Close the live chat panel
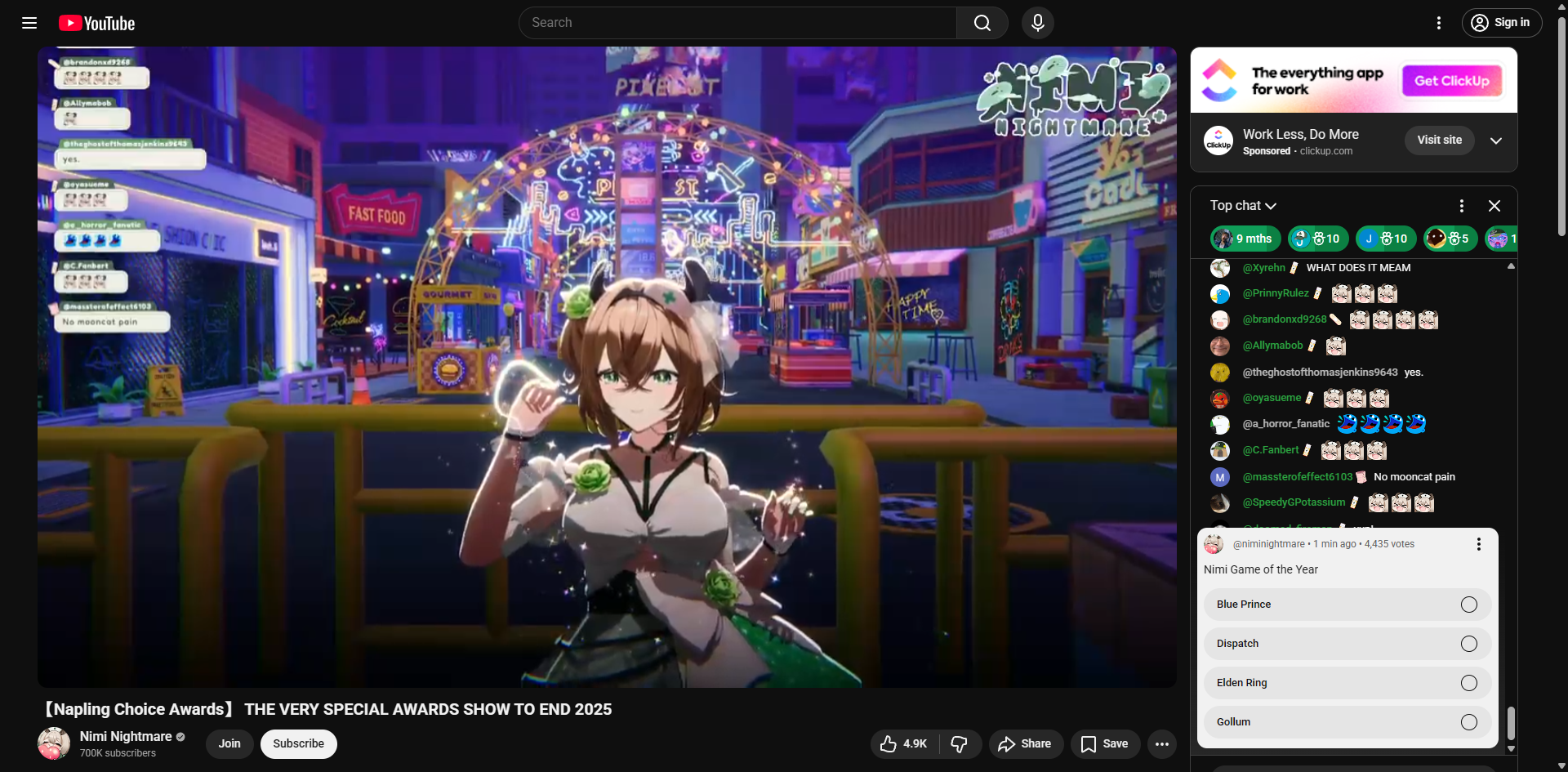1568x772 pixels. [1494, 206]
